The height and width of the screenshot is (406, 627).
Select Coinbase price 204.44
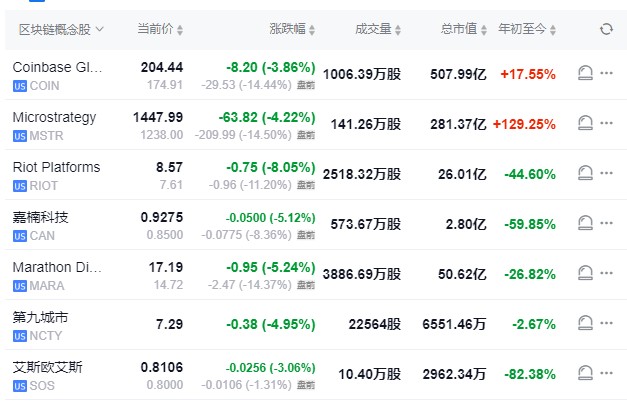162,67
